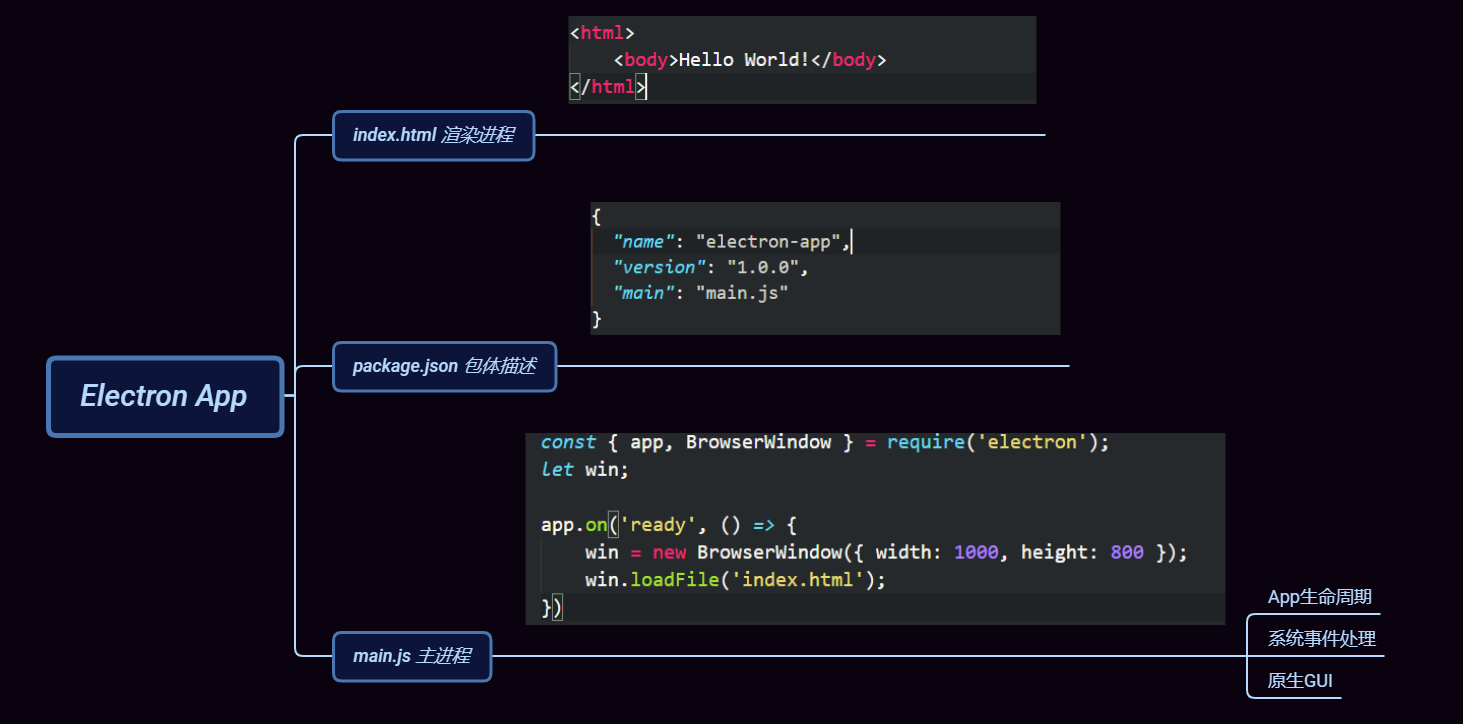Select the package.json 包体描述 node
Image resolution: width=1463 pixels, height=724 pixels.
[444, 366]
